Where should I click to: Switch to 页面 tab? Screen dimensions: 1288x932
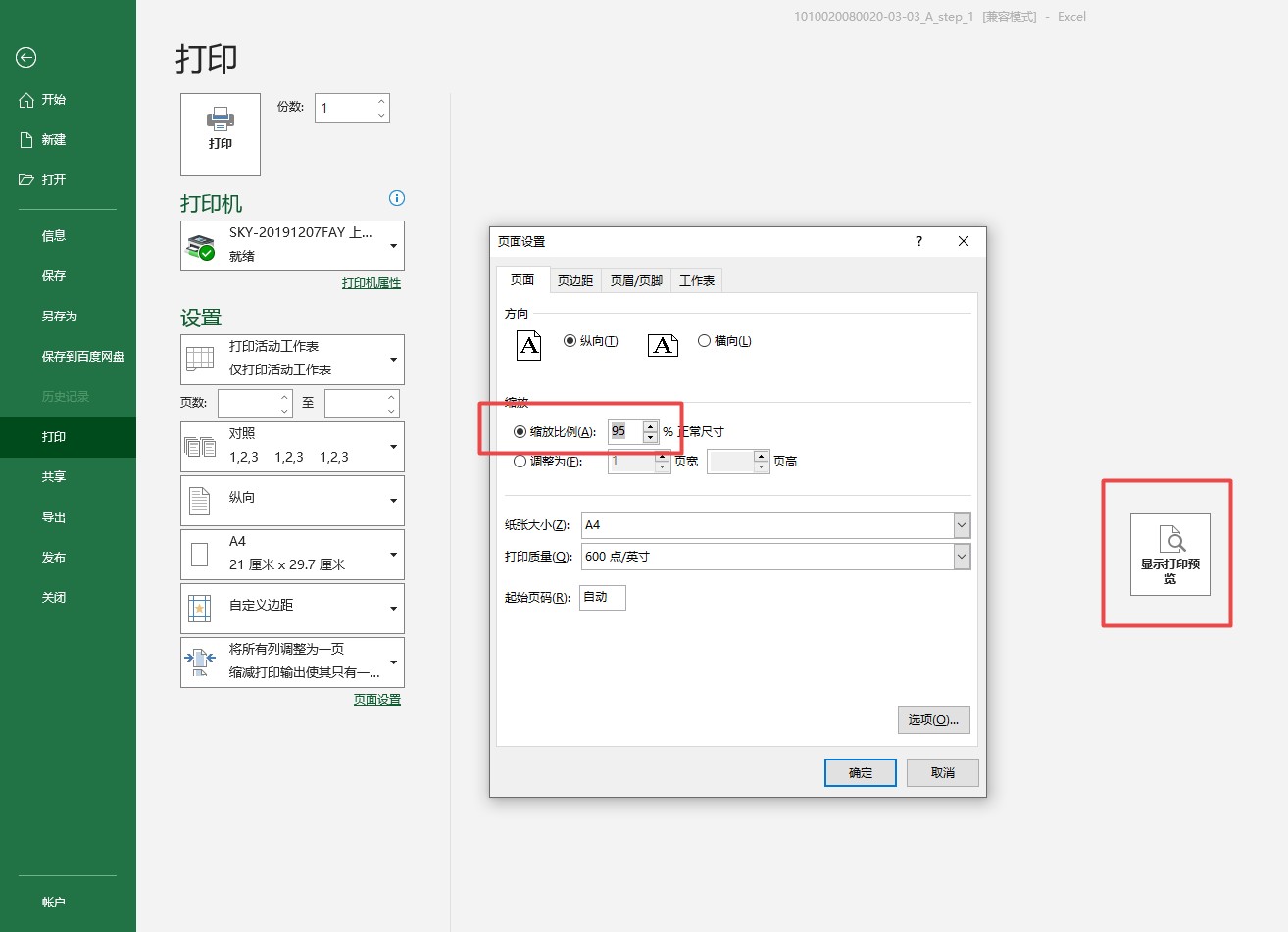522,280
